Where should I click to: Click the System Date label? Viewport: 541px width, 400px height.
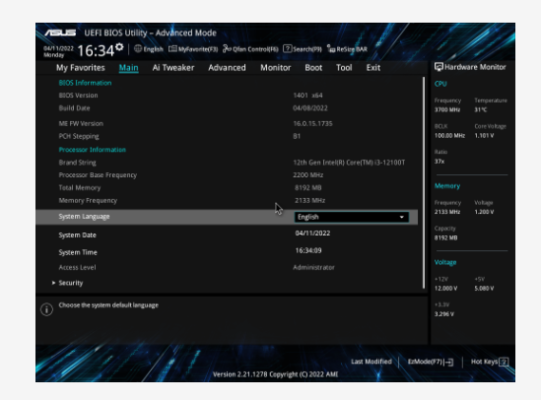(x=77, y=235)
